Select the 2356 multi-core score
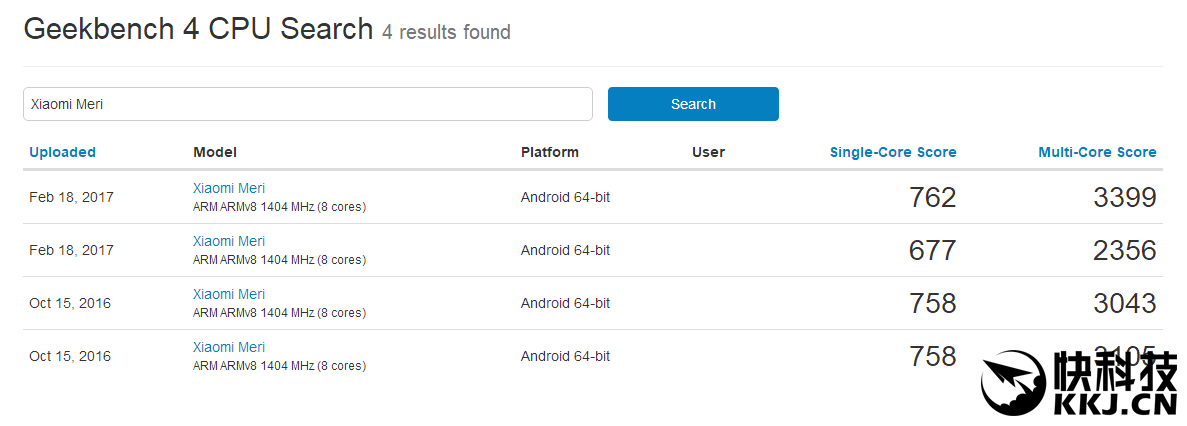This screenshot has width=1187, height=426. coord(1124,250)
